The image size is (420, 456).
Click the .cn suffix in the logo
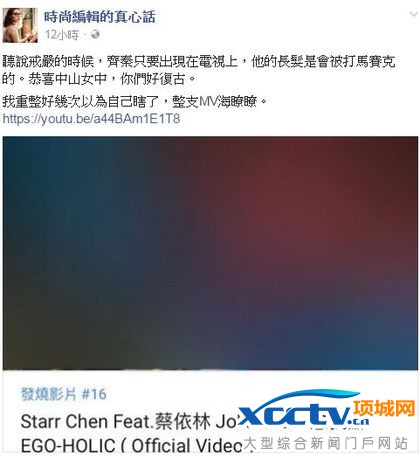360,422
